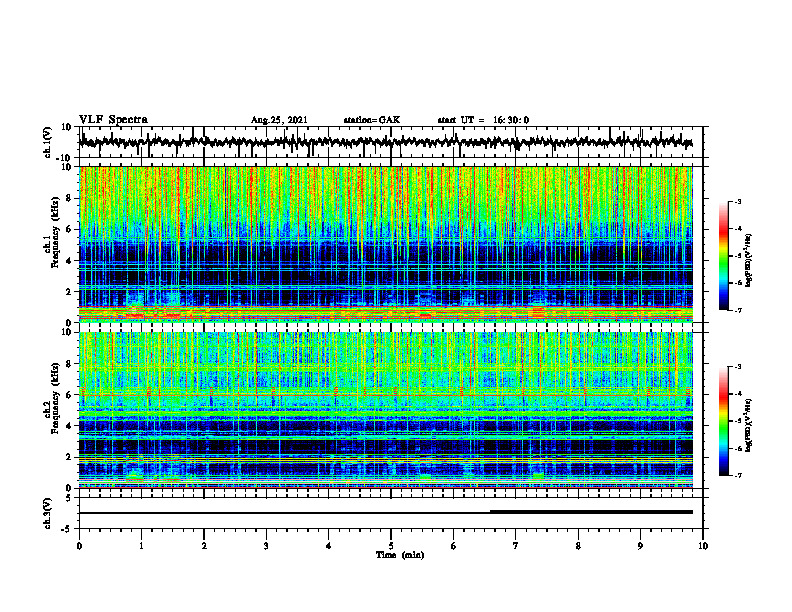Screen dimensions: 792x612
Task: Click time axis tick label "1"
Action: pyautogui.click(x=141, y=546)
